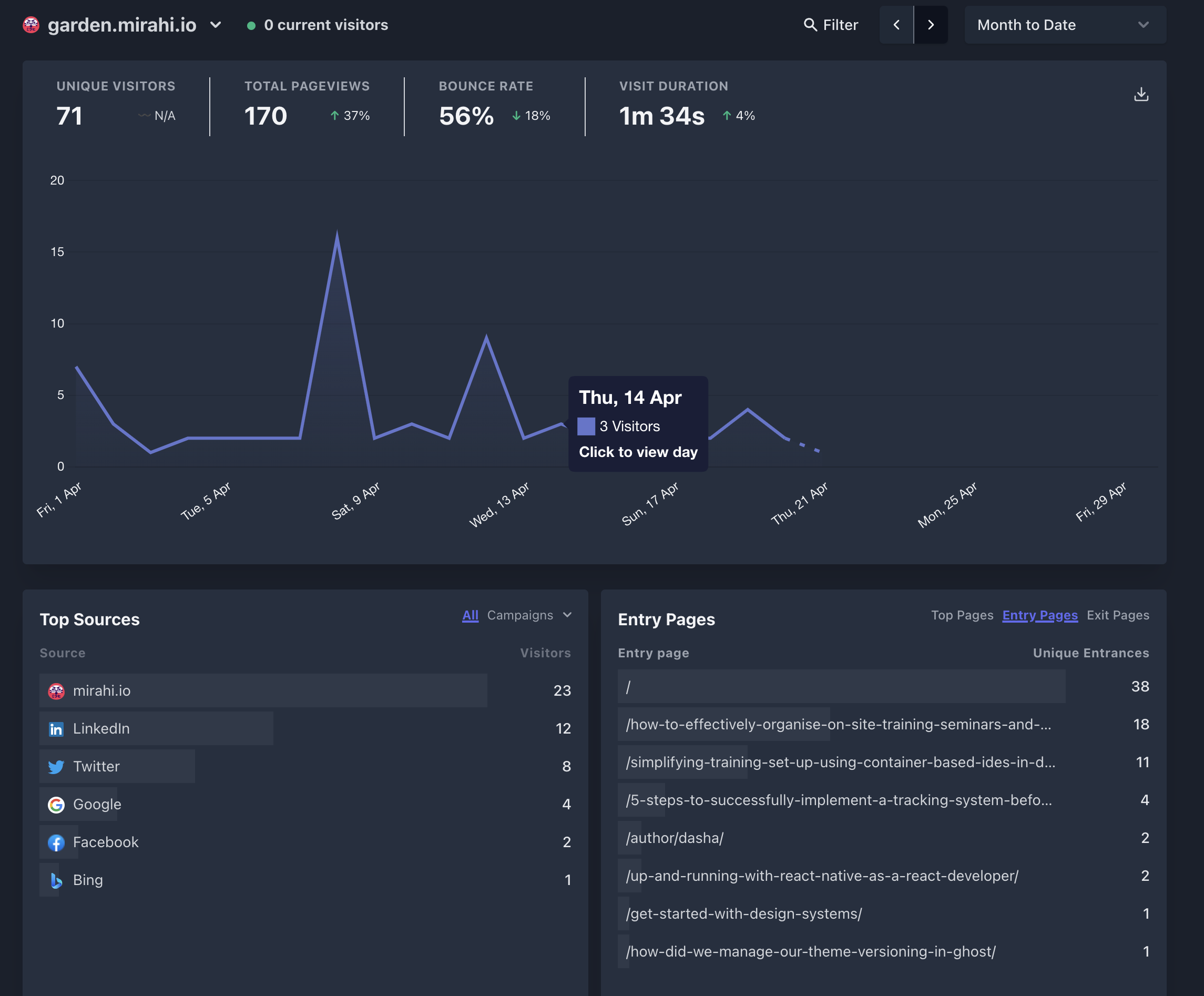Click the Google source icon

point(56,805)
